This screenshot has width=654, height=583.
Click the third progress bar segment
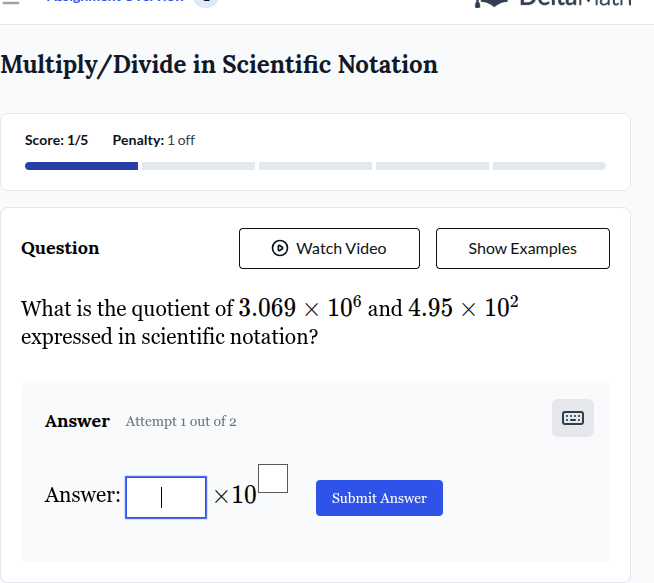point(315,166)
